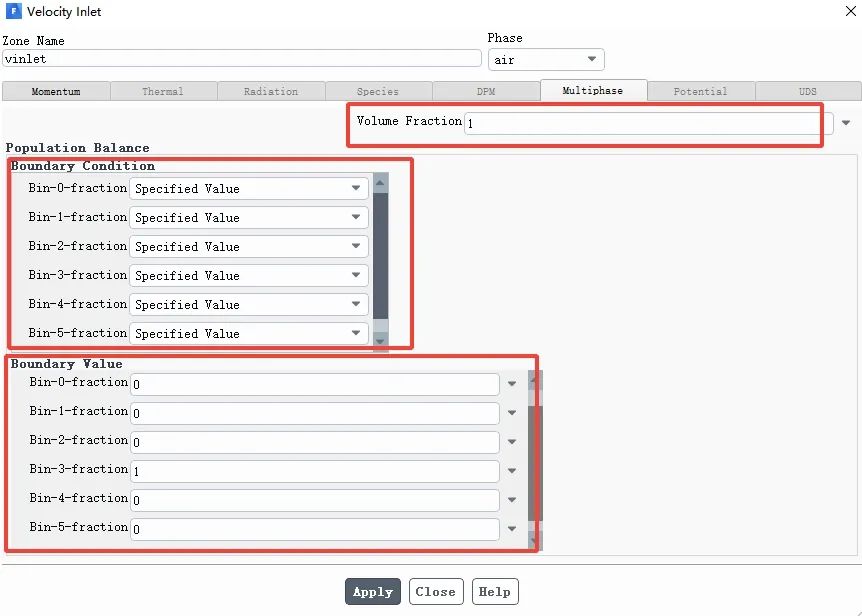Click the Close button at bottom
The width and height of the screenshot is (862, 616).
(435, 592)
